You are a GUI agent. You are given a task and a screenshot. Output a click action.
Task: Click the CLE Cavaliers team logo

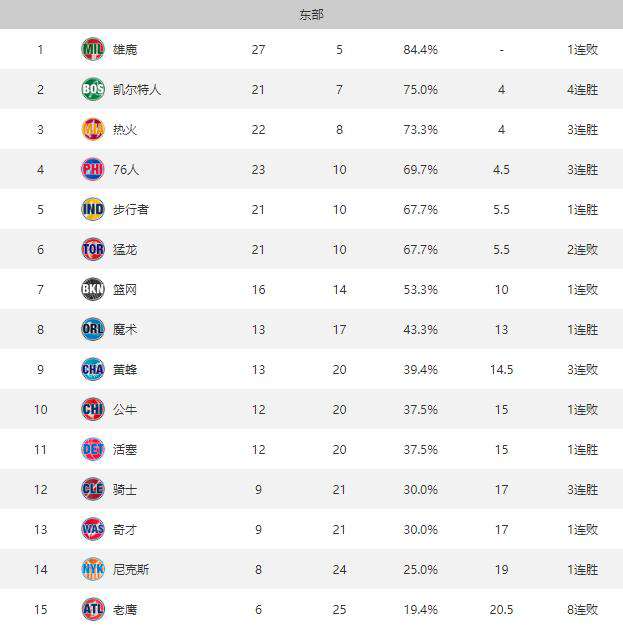[93, 489]
